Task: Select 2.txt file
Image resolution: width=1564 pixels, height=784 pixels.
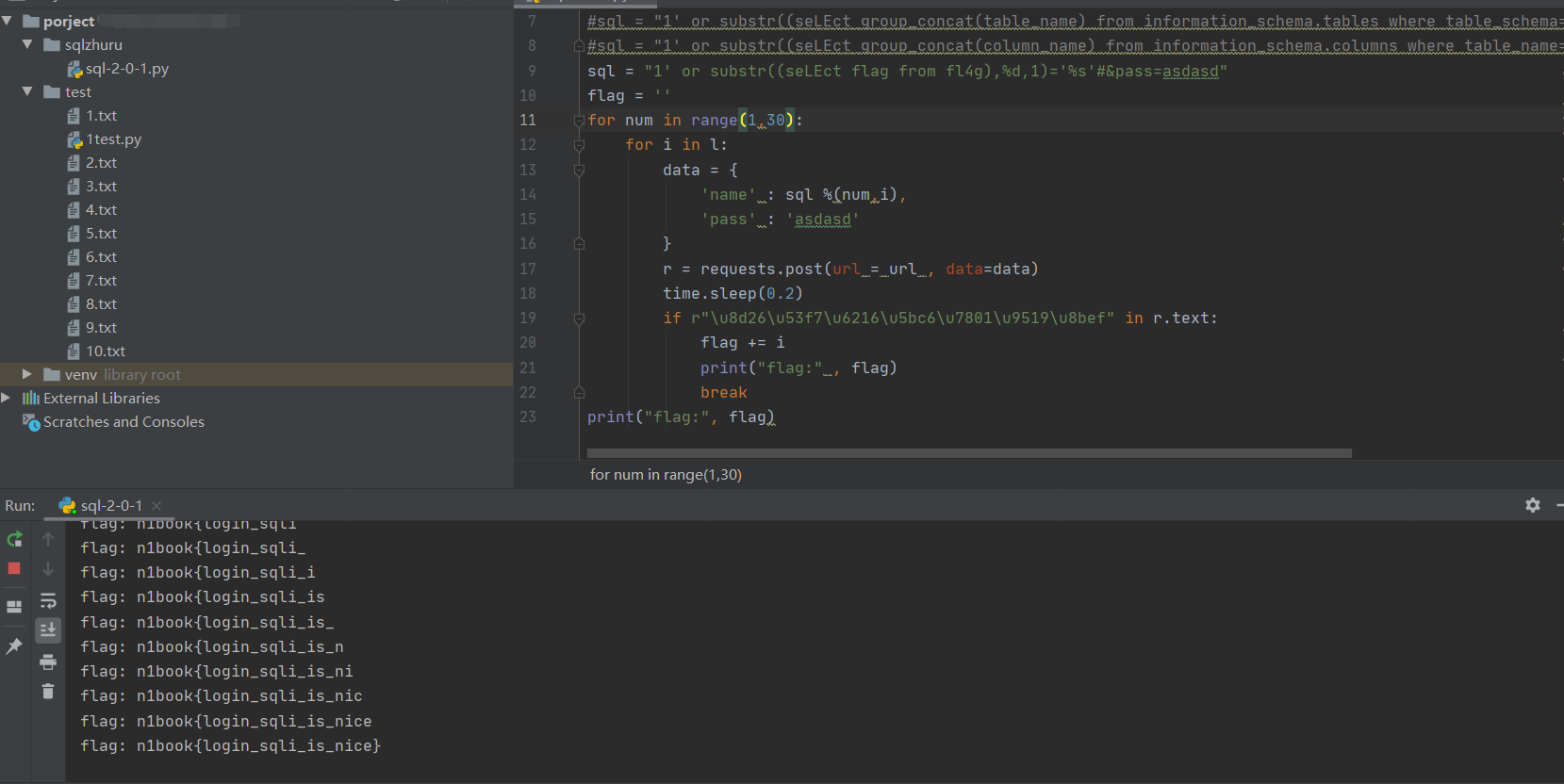Action: coord(101,162)
